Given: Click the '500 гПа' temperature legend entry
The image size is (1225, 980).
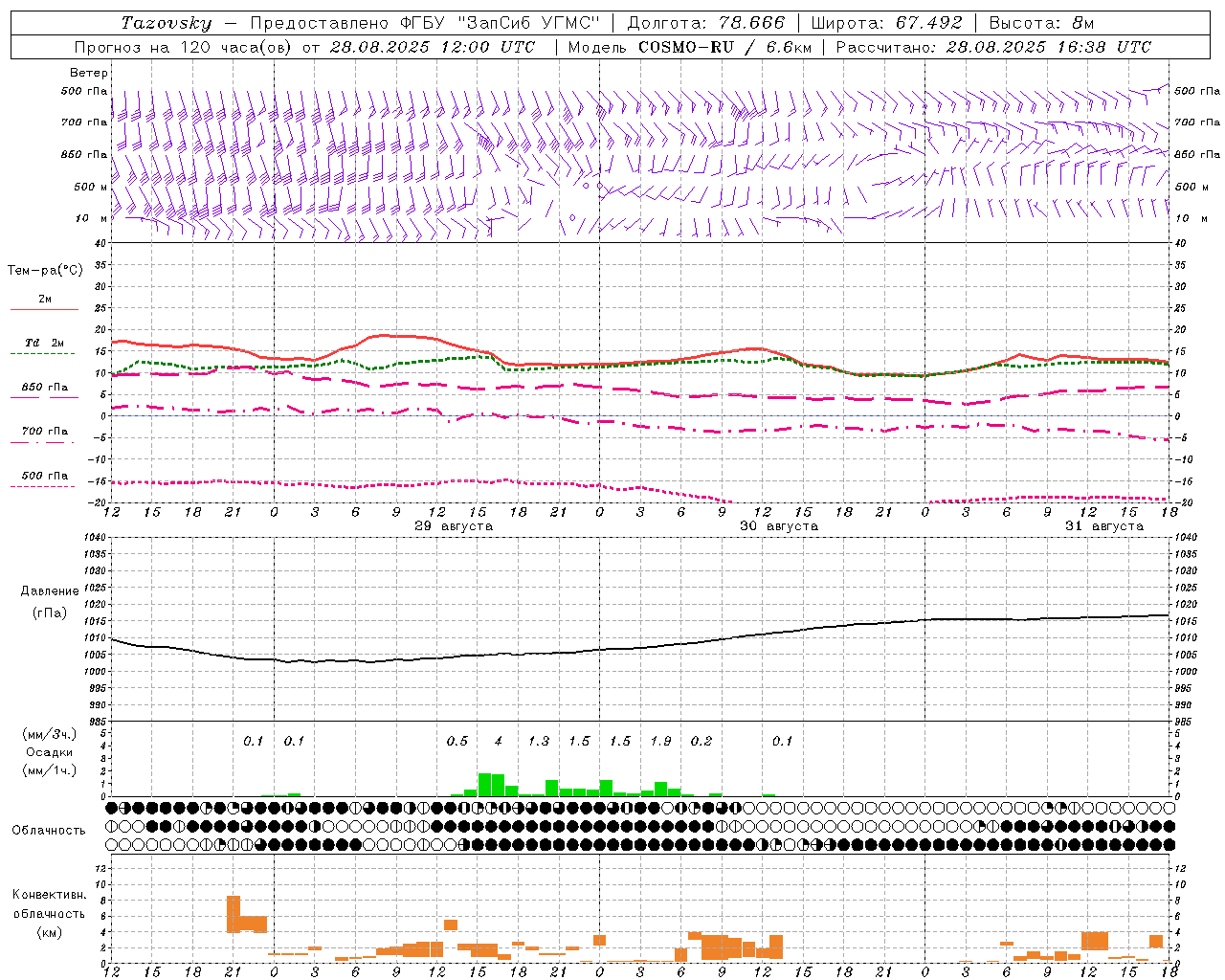Looking at the screenshot, I should click(45, 476).
